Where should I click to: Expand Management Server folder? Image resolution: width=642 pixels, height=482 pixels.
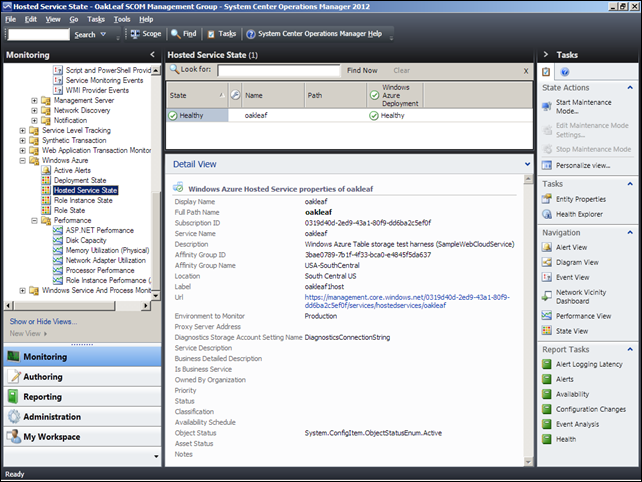pyautogui.click(x=34, y=100)
